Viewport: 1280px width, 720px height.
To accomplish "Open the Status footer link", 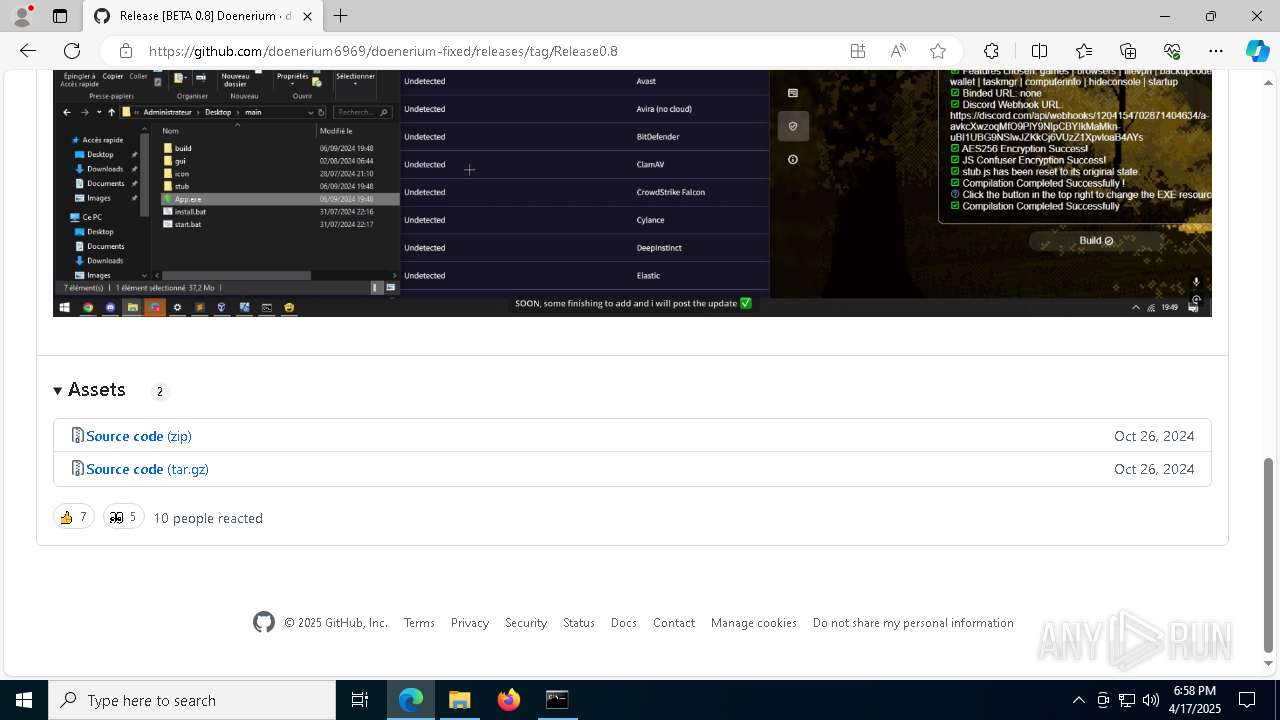I will 579,623.
